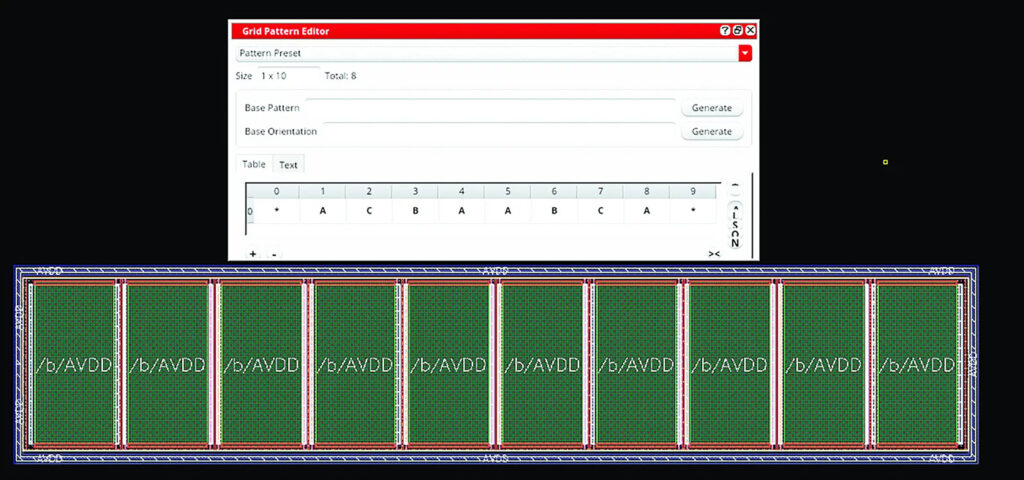Viewport: 1024px width, 480px height.
Task: Click the >< collapse icon
Action: click(714, 254)
